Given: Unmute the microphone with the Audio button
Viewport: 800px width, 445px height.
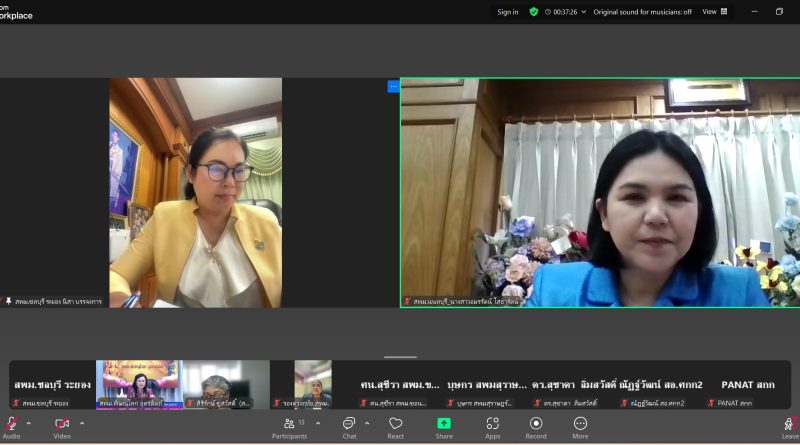Looking at the screenshot, I should click(x=11, y=424).
